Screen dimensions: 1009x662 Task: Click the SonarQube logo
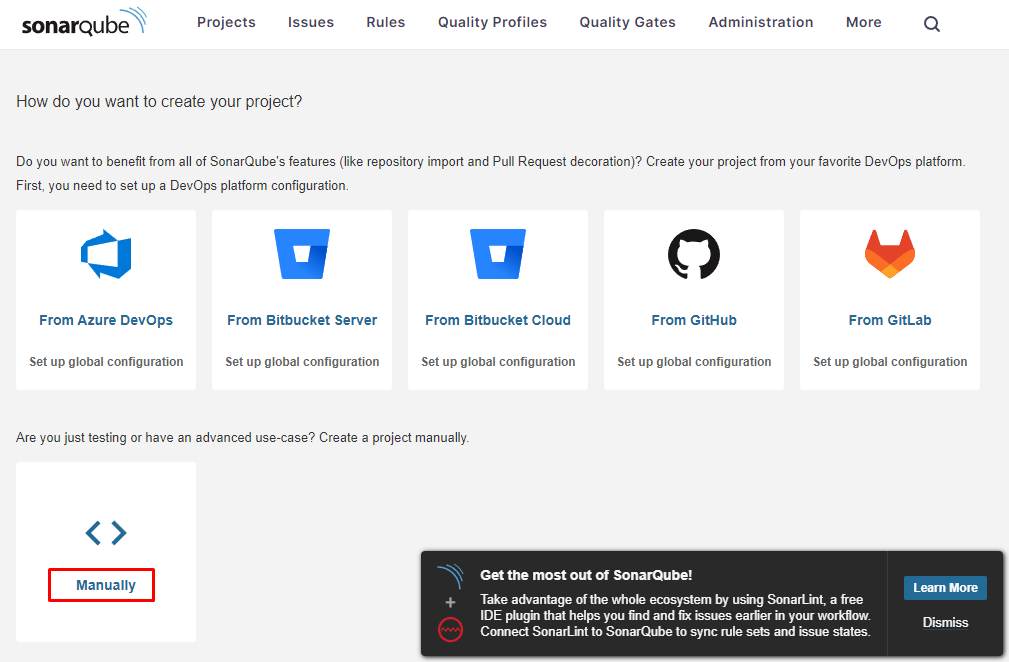coord(84,23)
